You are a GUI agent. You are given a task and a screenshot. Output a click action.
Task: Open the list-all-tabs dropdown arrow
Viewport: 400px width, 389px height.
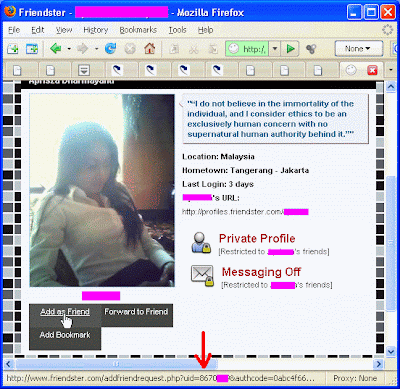(391, 70)
